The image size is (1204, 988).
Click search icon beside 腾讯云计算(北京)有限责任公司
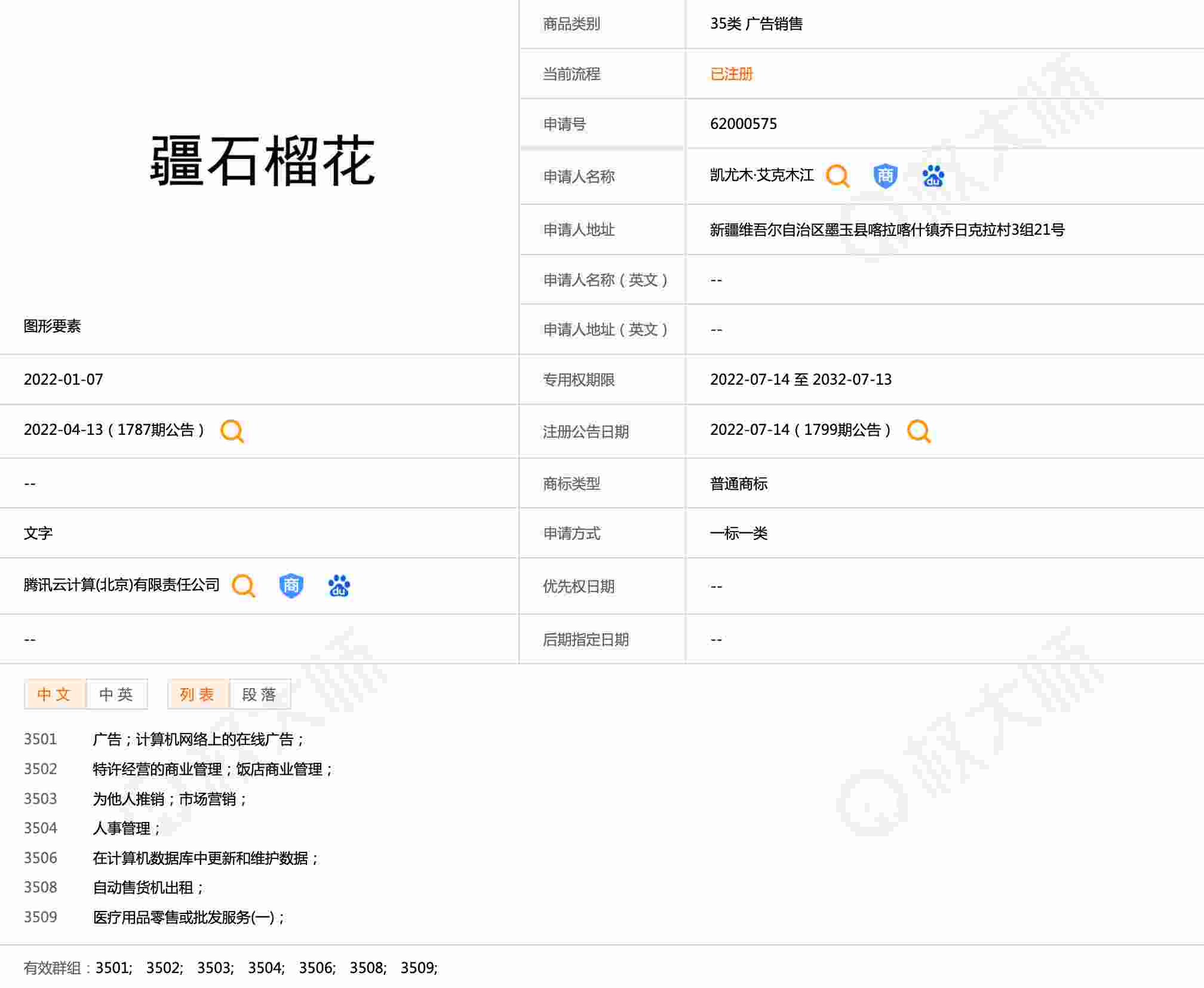pos(243,585)
